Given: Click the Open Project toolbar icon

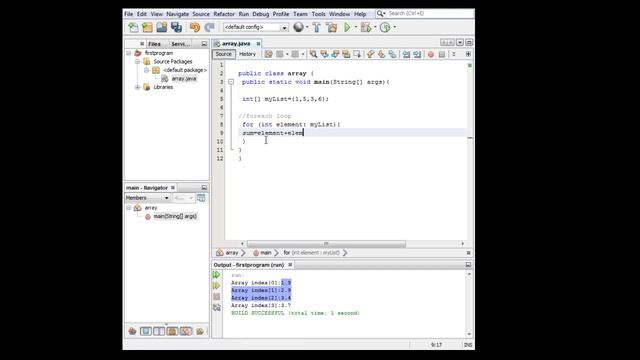Looking at the screenshot, I should tap(162, 27).
